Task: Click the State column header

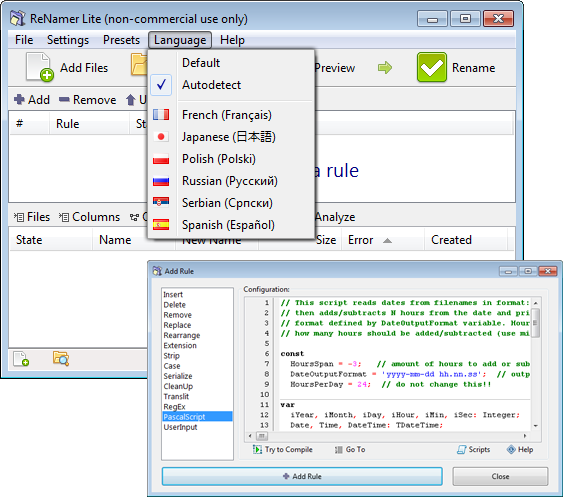Action: click(x=51, y=240)
